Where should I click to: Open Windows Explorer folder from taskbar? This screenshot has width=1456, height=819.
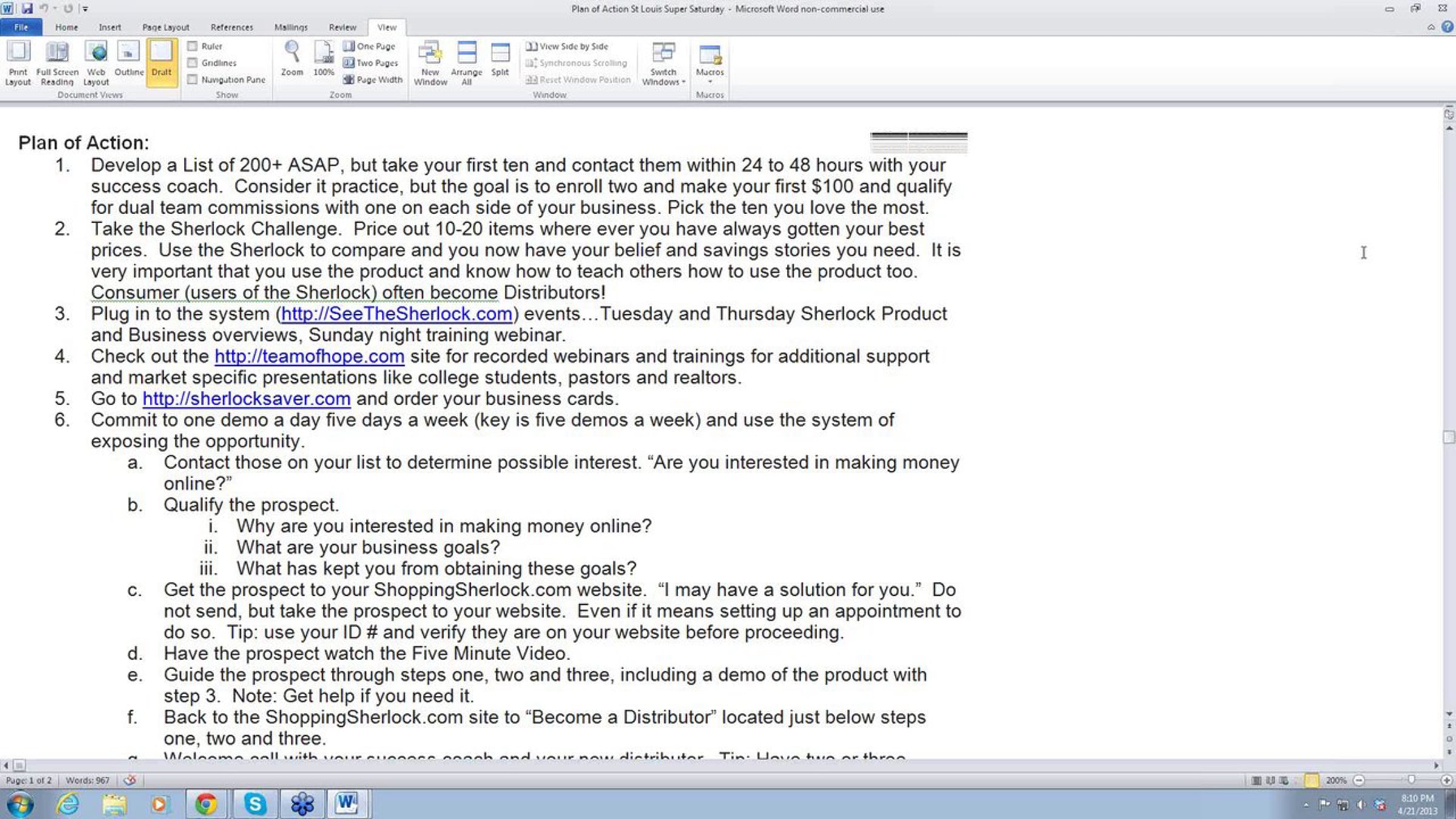click(x=114, y=804)
